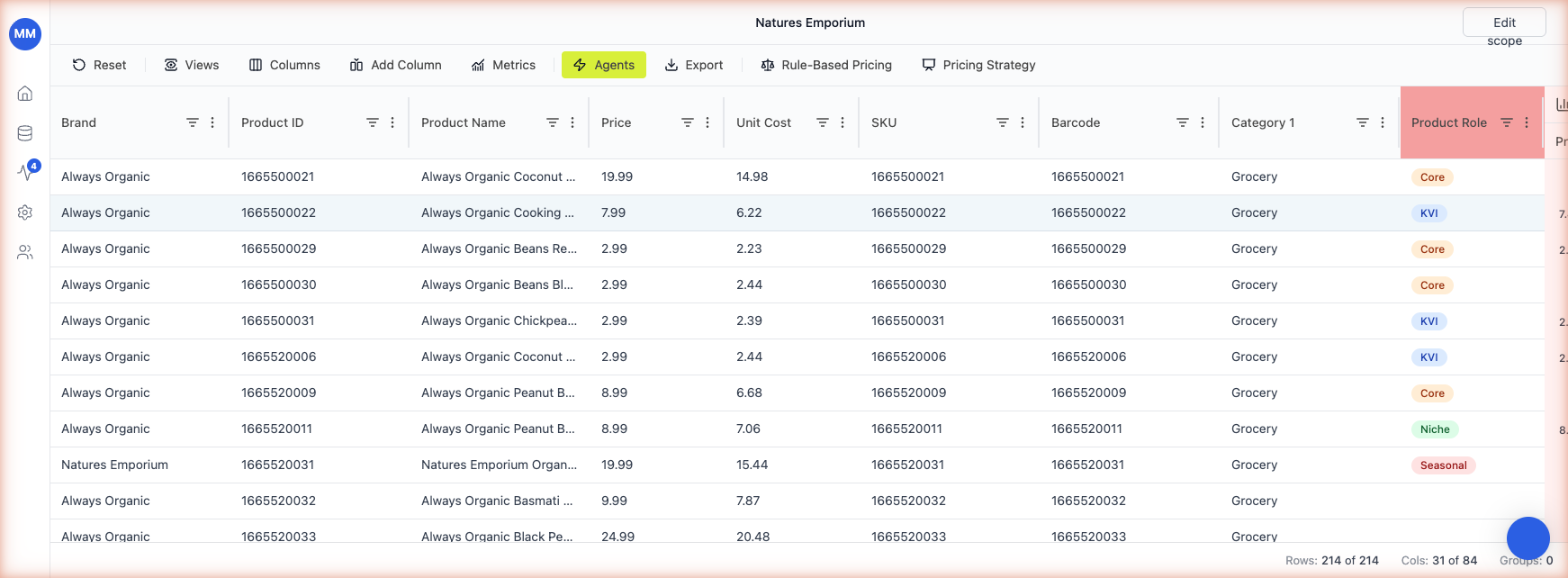The height and width of the screenshot is (578, 1568).
Task: Click the KVI tag for product 1665500022
Action: 1428,213
